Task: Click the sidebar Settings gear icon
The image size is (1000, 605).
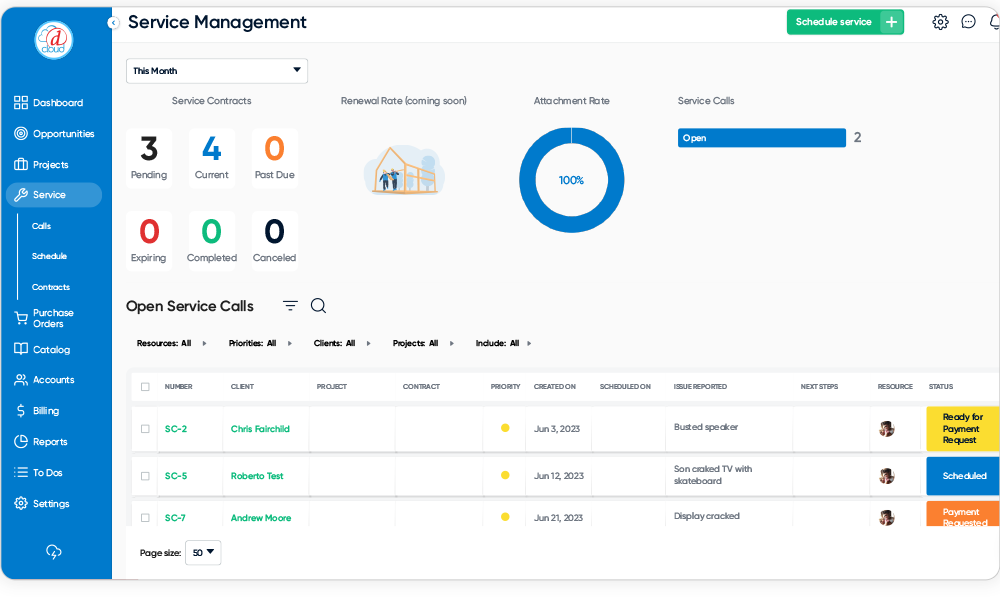Action: point(21,504)
